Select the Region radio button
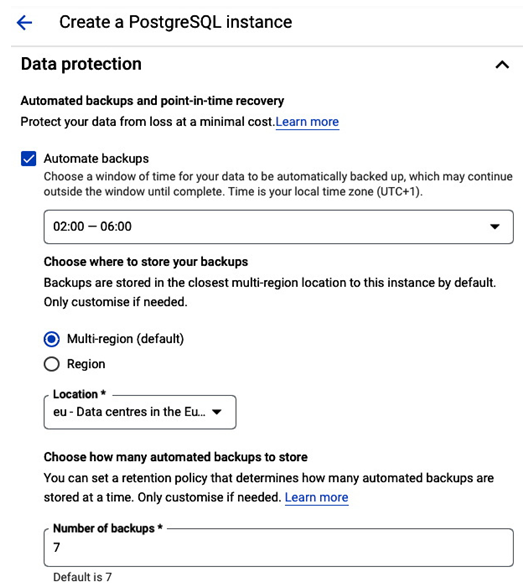 click(x=51, y=364)
